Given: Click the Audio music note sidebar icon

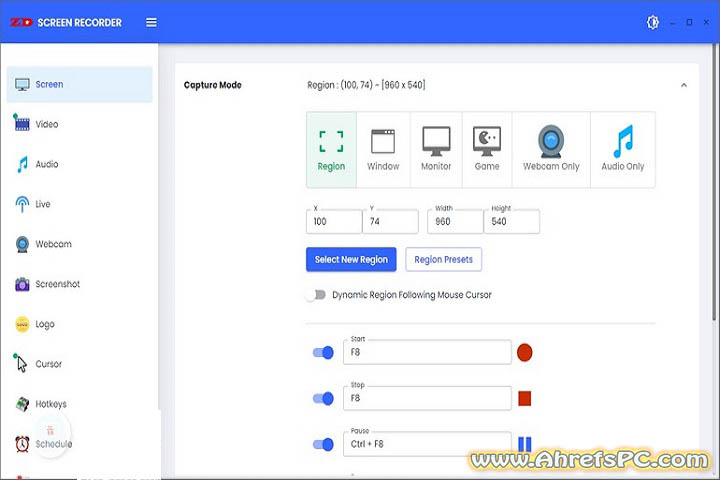Looking at the screenshot, I should [22, 164].
